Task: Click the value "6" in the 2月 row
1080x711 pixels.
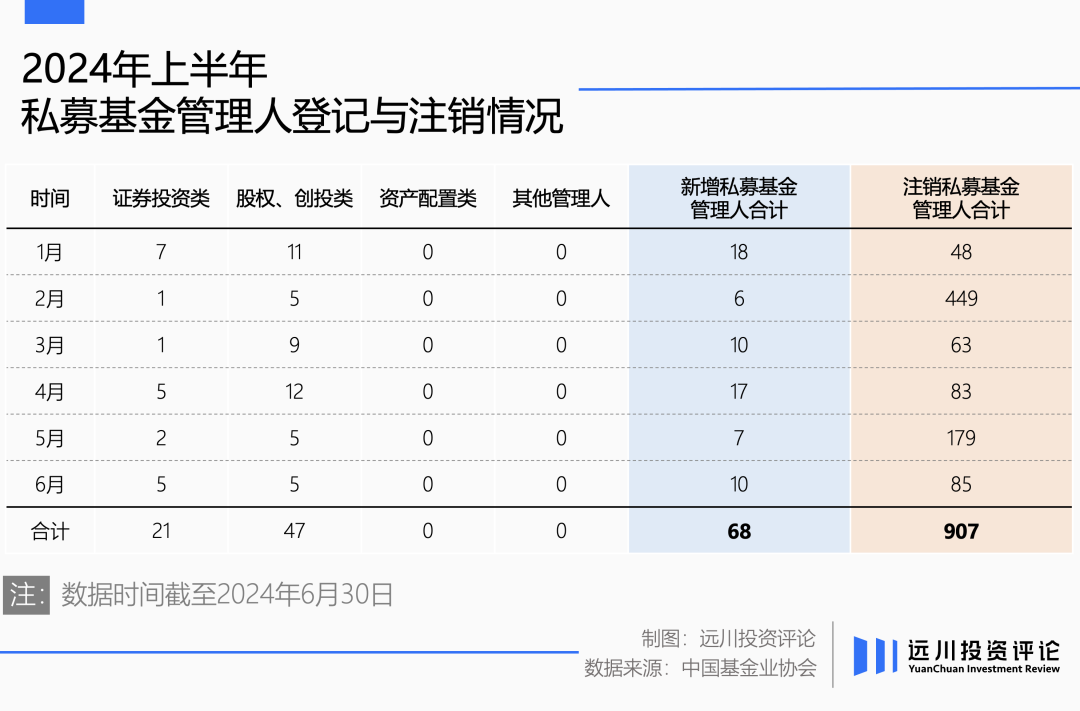Action: coord(739,298)
